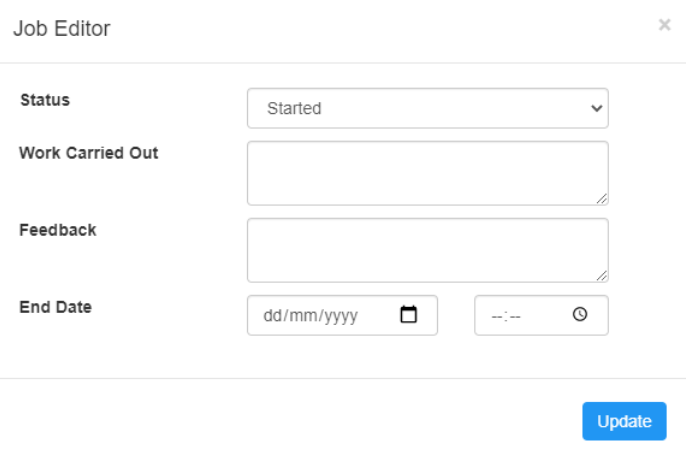Open the End Date calendar picker icon

click(x=408, y=315)
